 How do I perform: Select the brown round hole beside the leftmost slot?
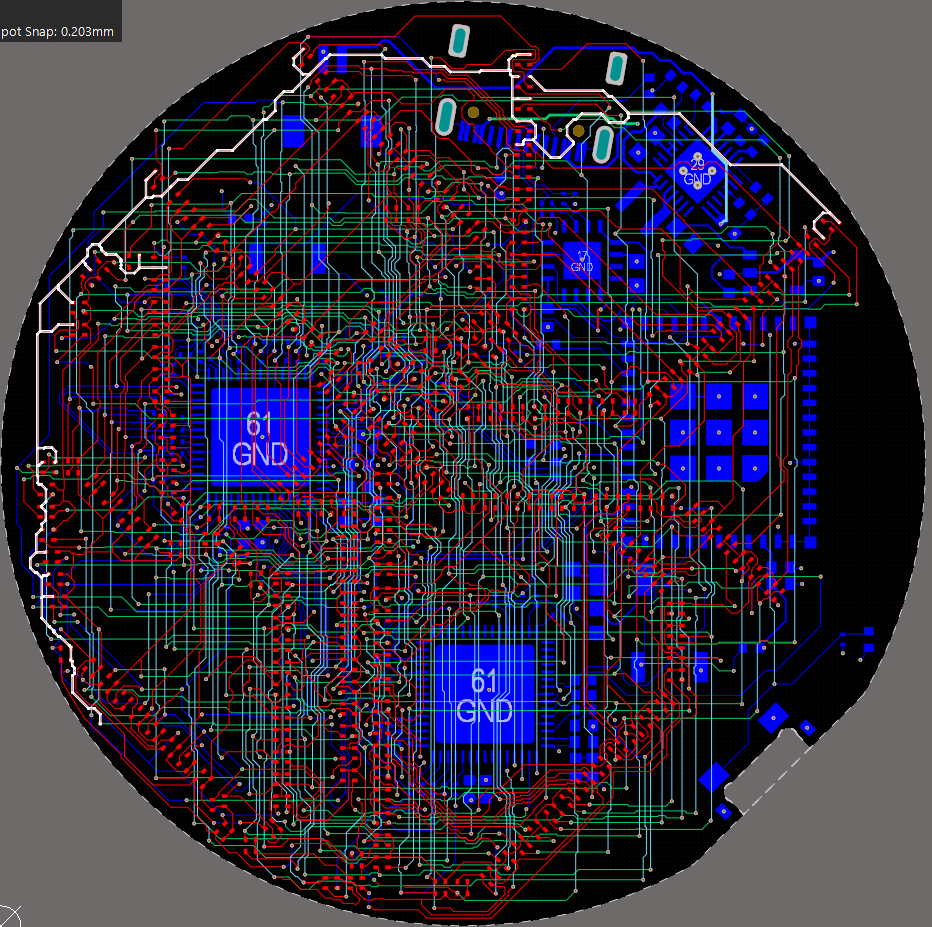pos(473,113)
